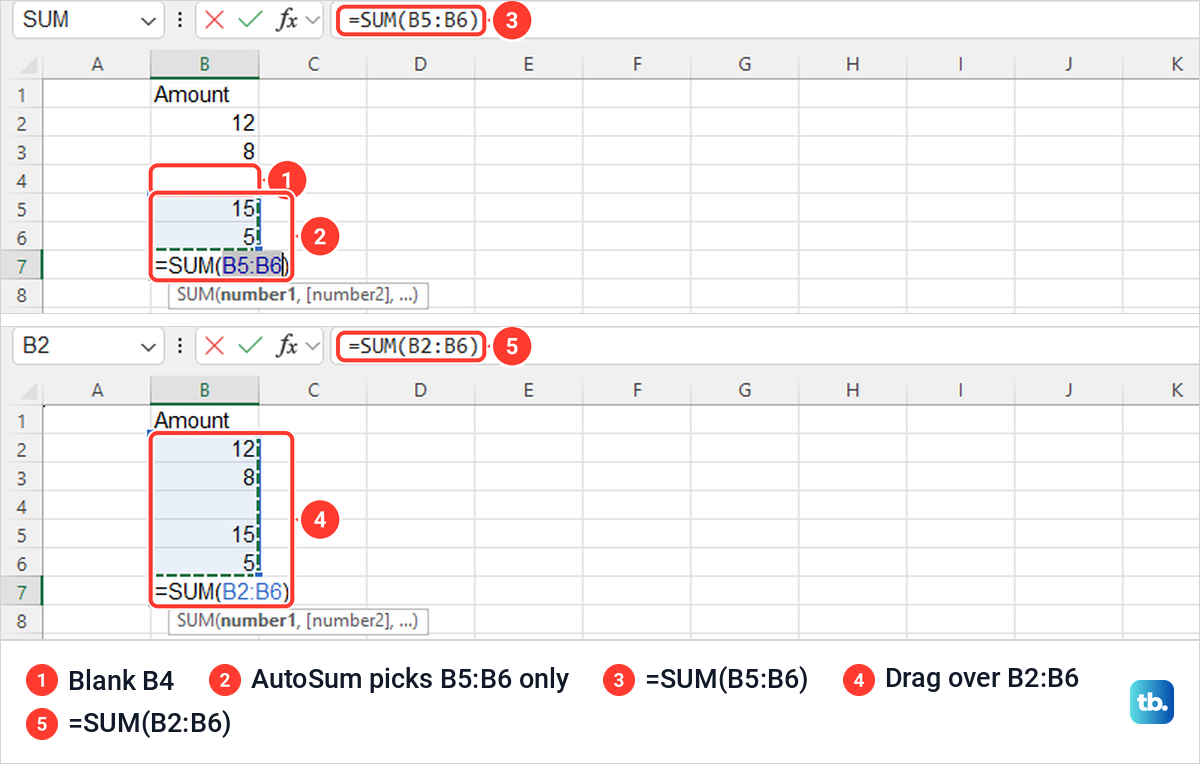
Task: Select column C header in the upper worksheet
Action: (313, 65)
